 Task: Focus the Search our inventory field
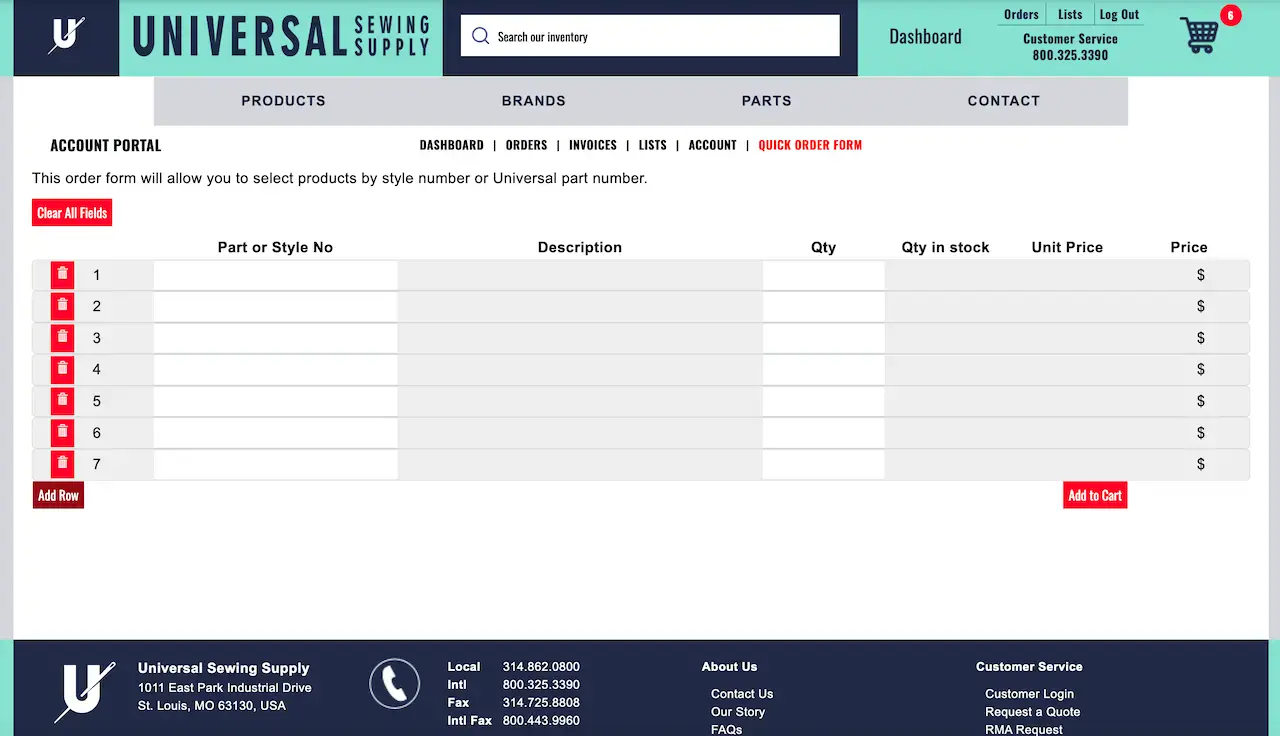point(650,36)
